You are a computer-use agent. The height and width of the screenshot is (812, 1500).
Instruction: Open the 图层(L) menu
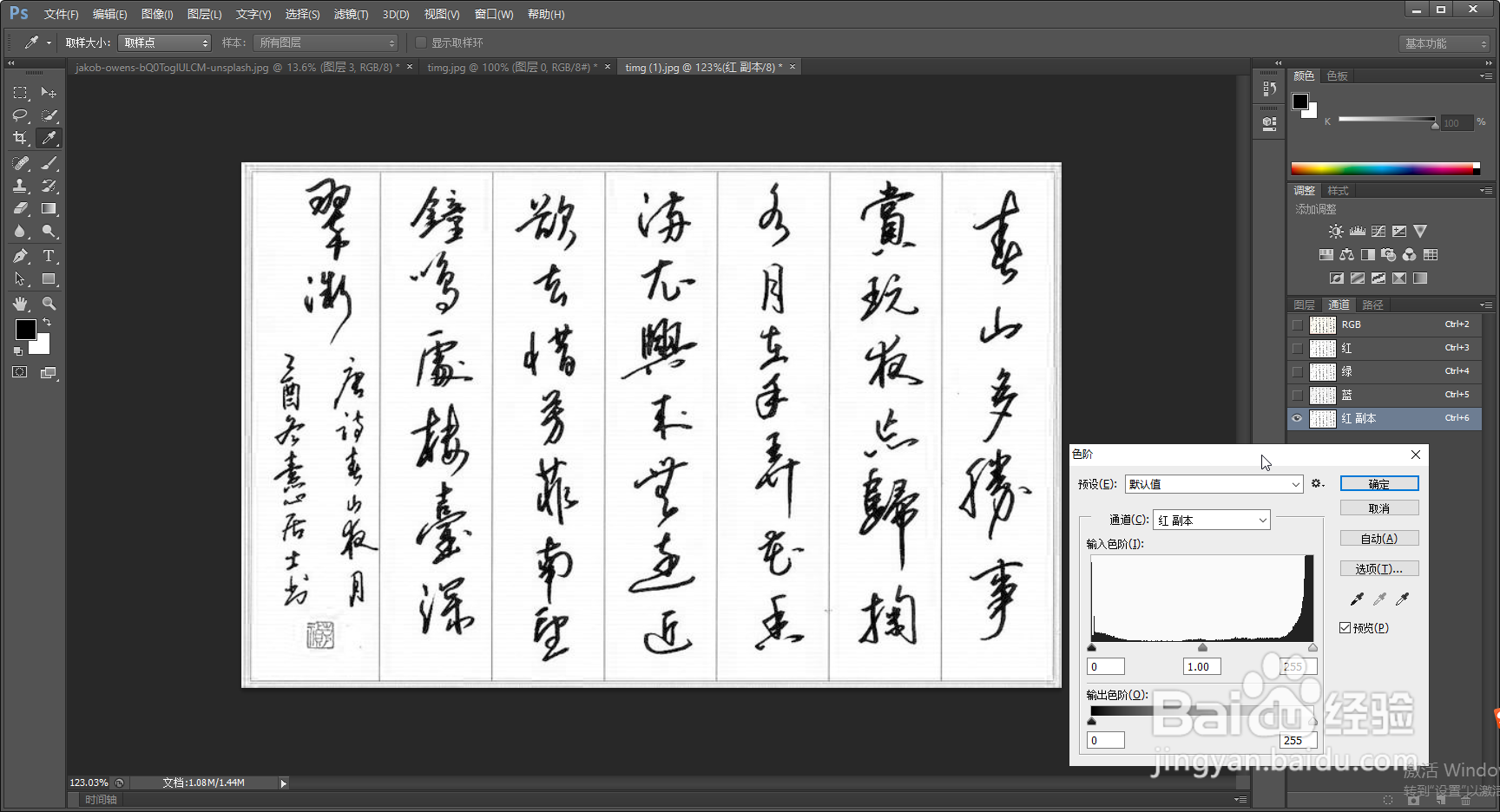[x=204, y=14]
